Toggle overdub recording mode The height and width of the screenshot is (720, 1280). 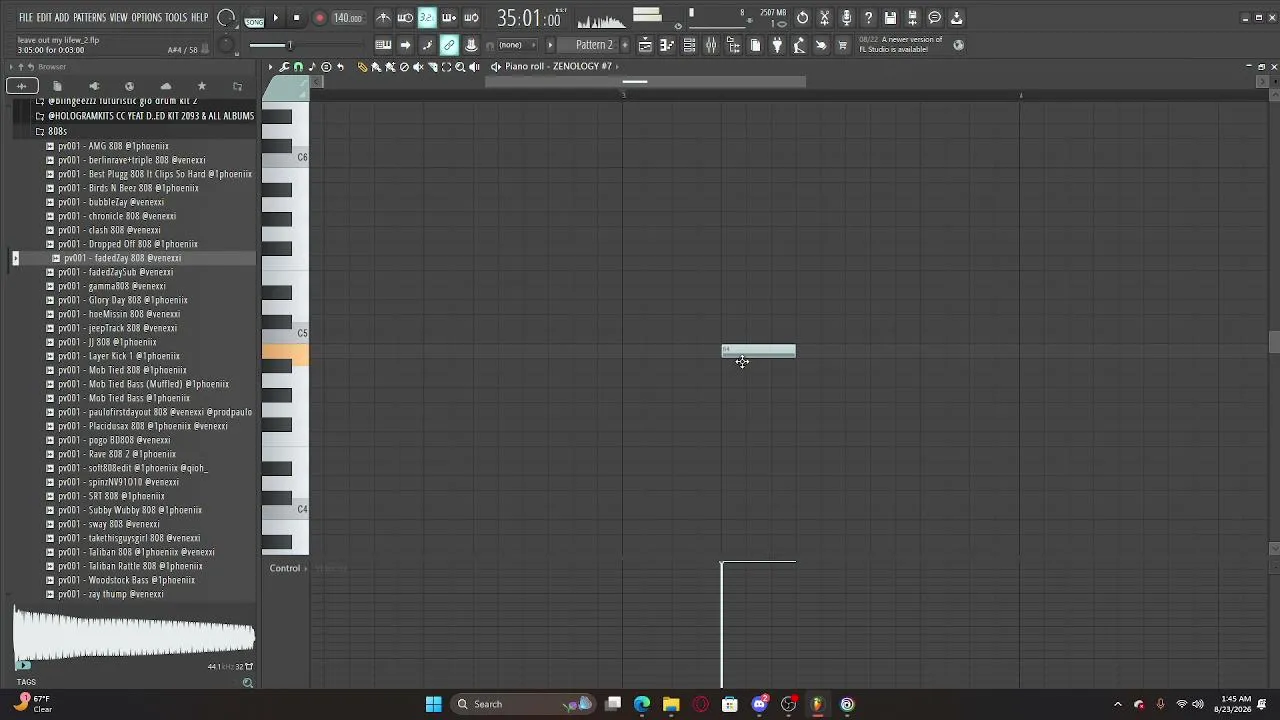[x=449, y=18]
